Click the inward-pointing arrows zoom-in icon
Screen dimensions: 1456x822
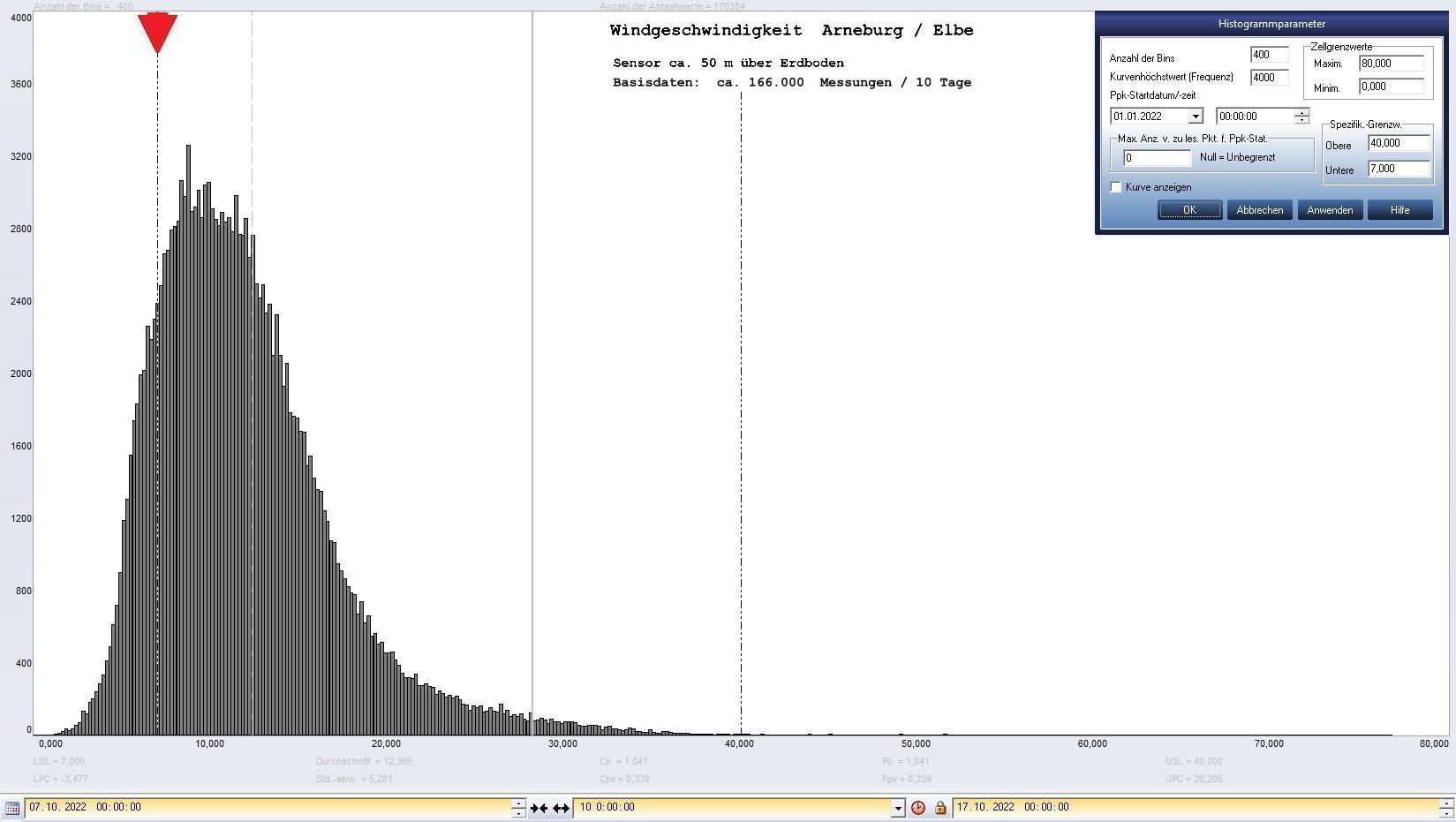pyautogui.click(x=539, y=808)
